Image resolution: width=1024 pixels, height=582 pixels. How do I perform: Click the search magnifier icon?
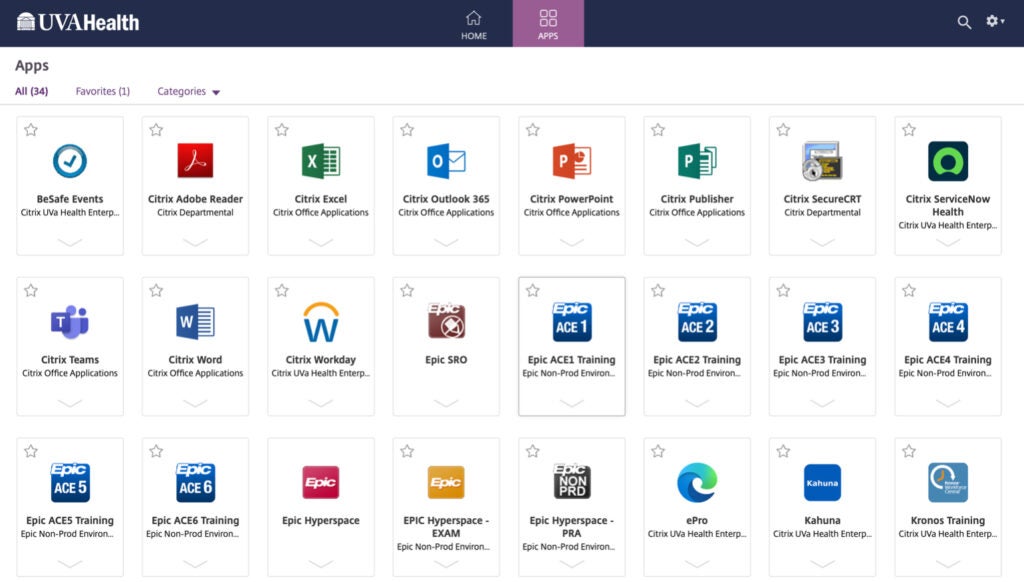[x=964, y=22]
